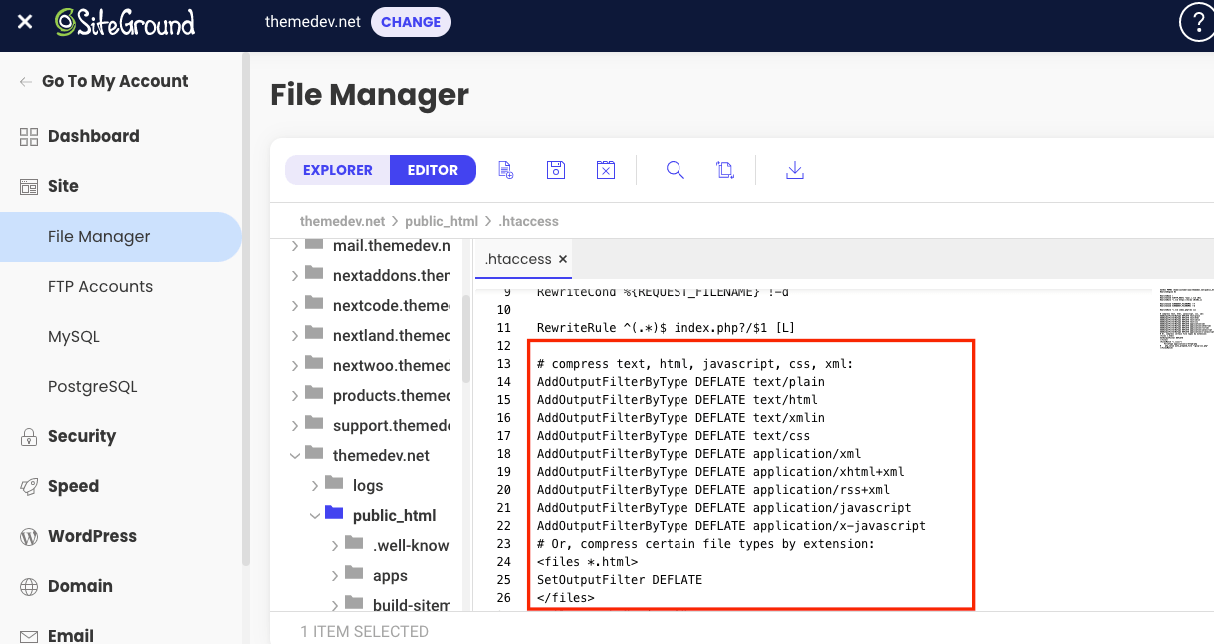
Task: Download the .htaccess file with the download icon
Action: pyautogui.click(x=794, y=170)
